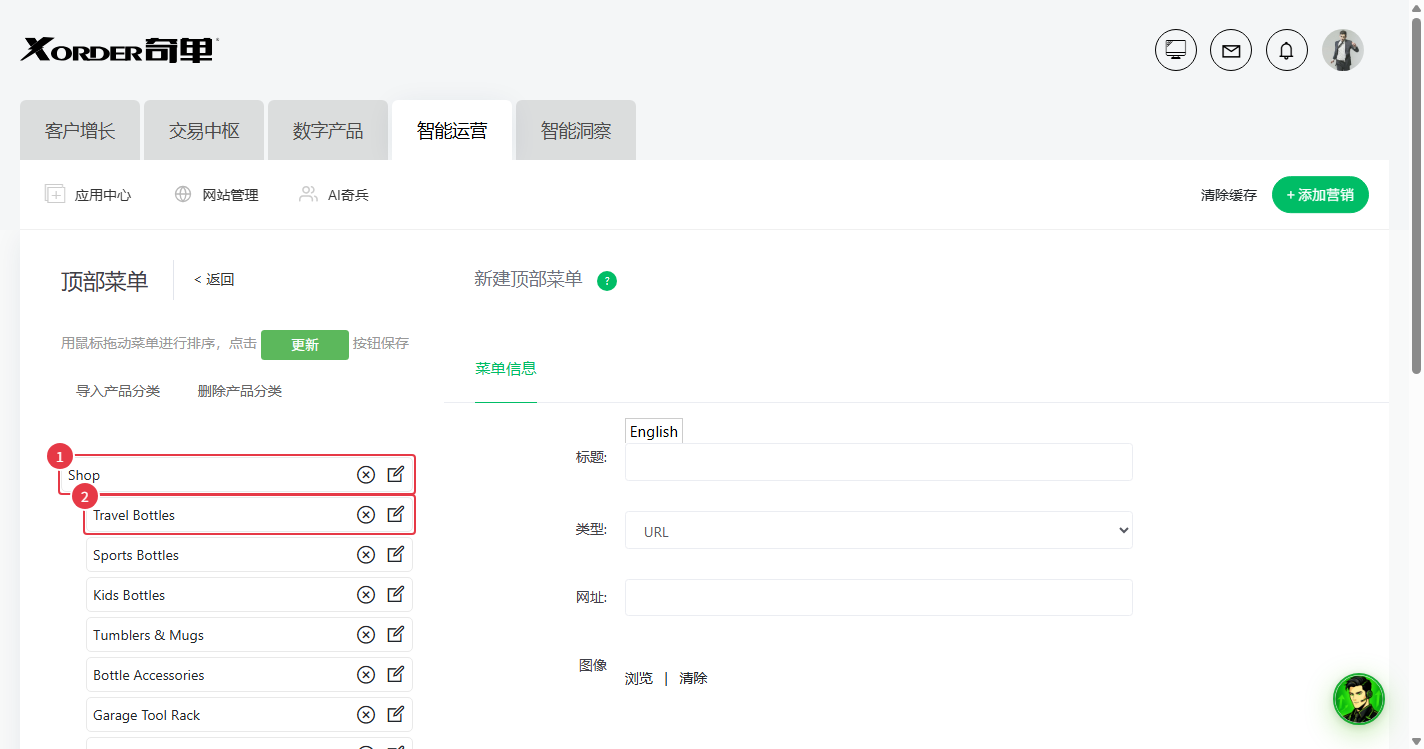The width and height of the screenshot is (1424, 749).
Task: Go back using 返回 link
Action: pos(214,280)
